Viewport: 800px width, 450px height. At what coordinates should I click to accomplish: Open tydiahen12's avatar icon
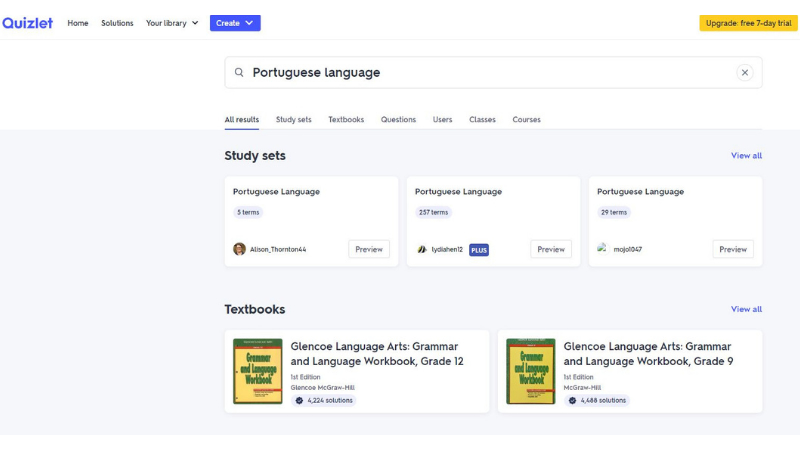(x=421, y=249)
